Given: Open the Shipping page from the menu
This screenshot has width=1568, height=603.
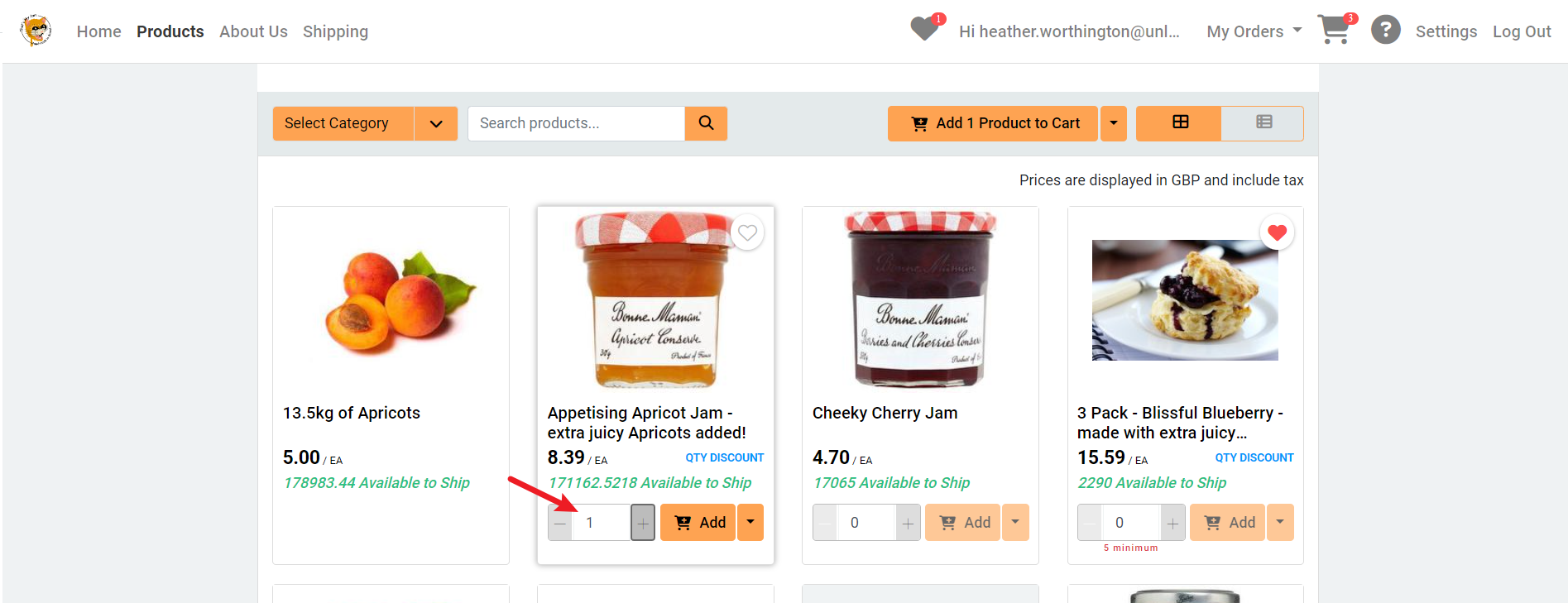Looking at the screenshot, I should (335, 31).
